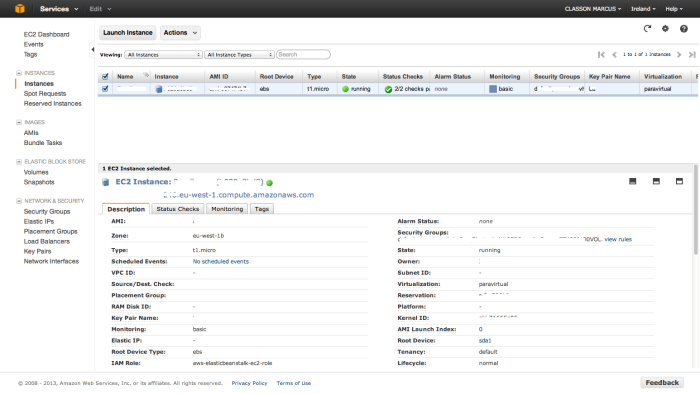Open the Help dropdown menu

674,8
